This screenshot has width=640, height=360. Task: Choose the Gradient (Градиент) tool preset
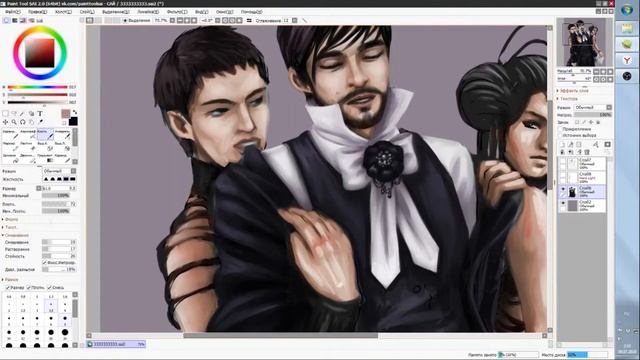tap(45, 158)
